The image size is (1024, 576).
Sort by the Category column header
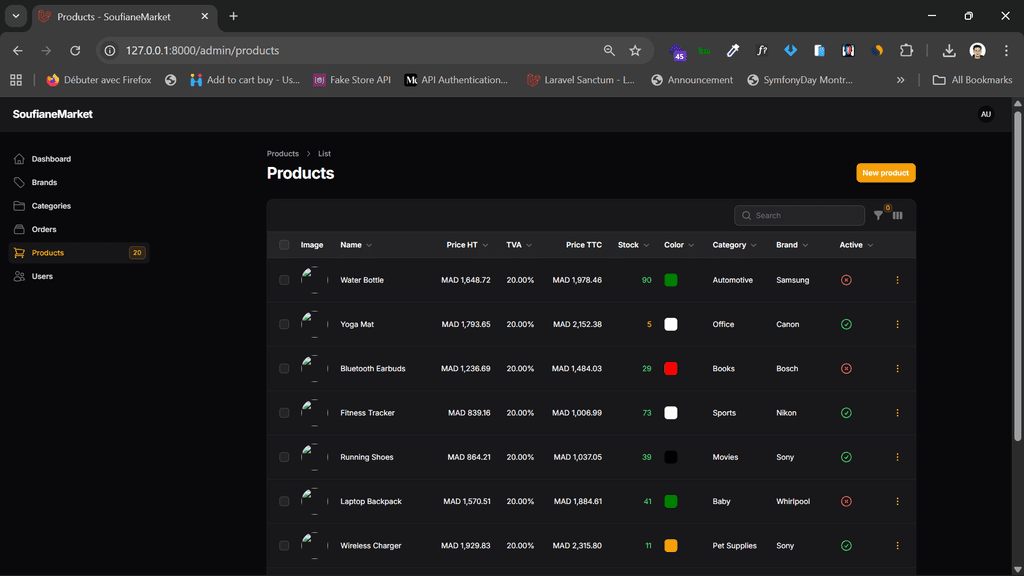pos(733,245)
